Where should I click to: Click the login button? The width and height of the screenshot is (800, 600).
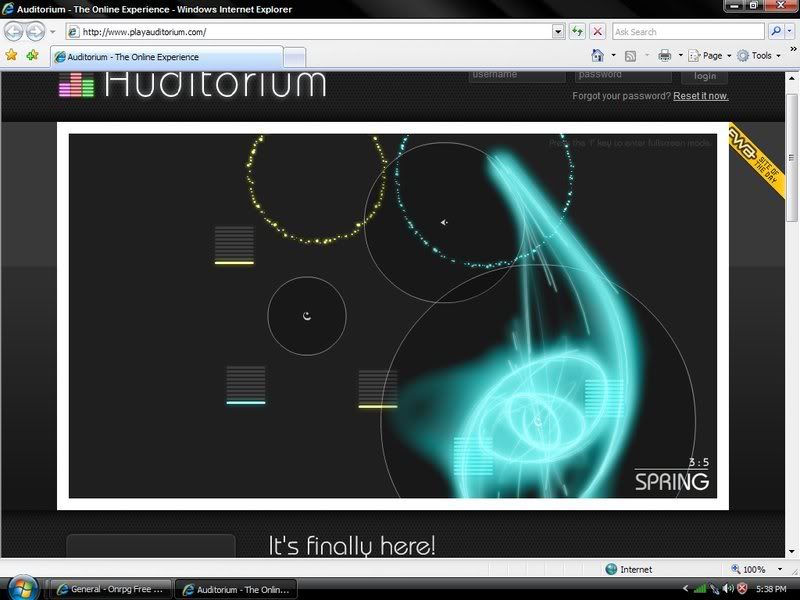(x=704, y=75)
